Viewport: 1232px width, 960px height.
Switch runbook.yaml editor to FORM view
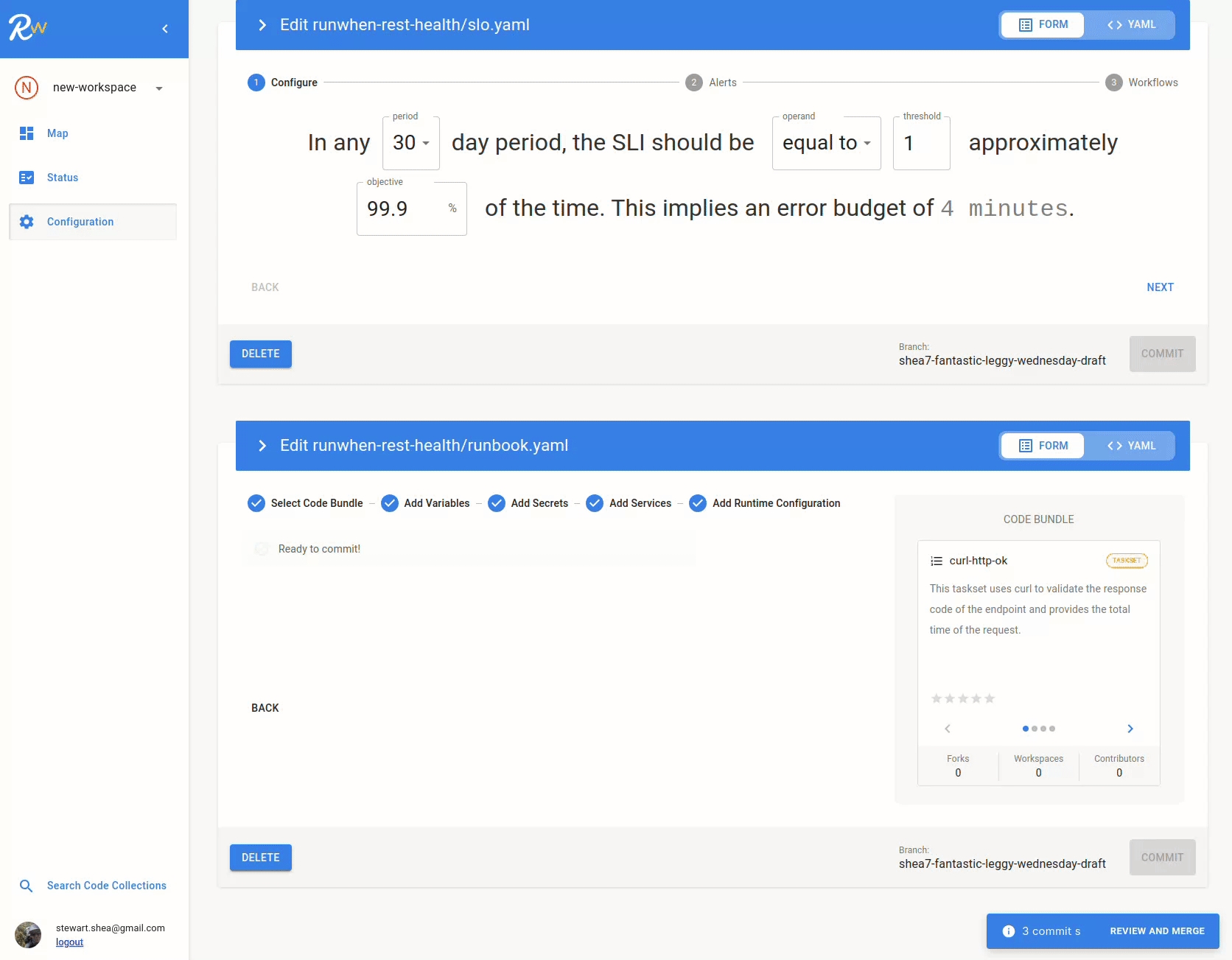[1042, 445]
